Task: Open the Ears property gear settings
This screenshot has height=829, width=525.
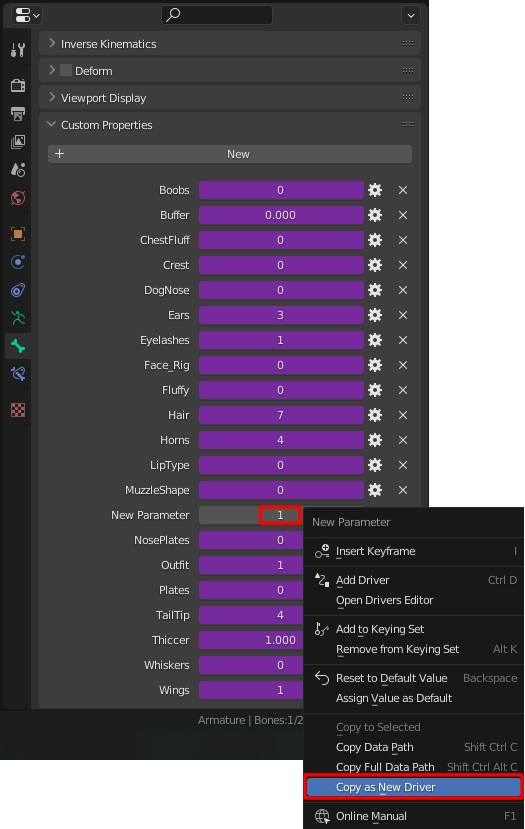Action: coord(375,315)
